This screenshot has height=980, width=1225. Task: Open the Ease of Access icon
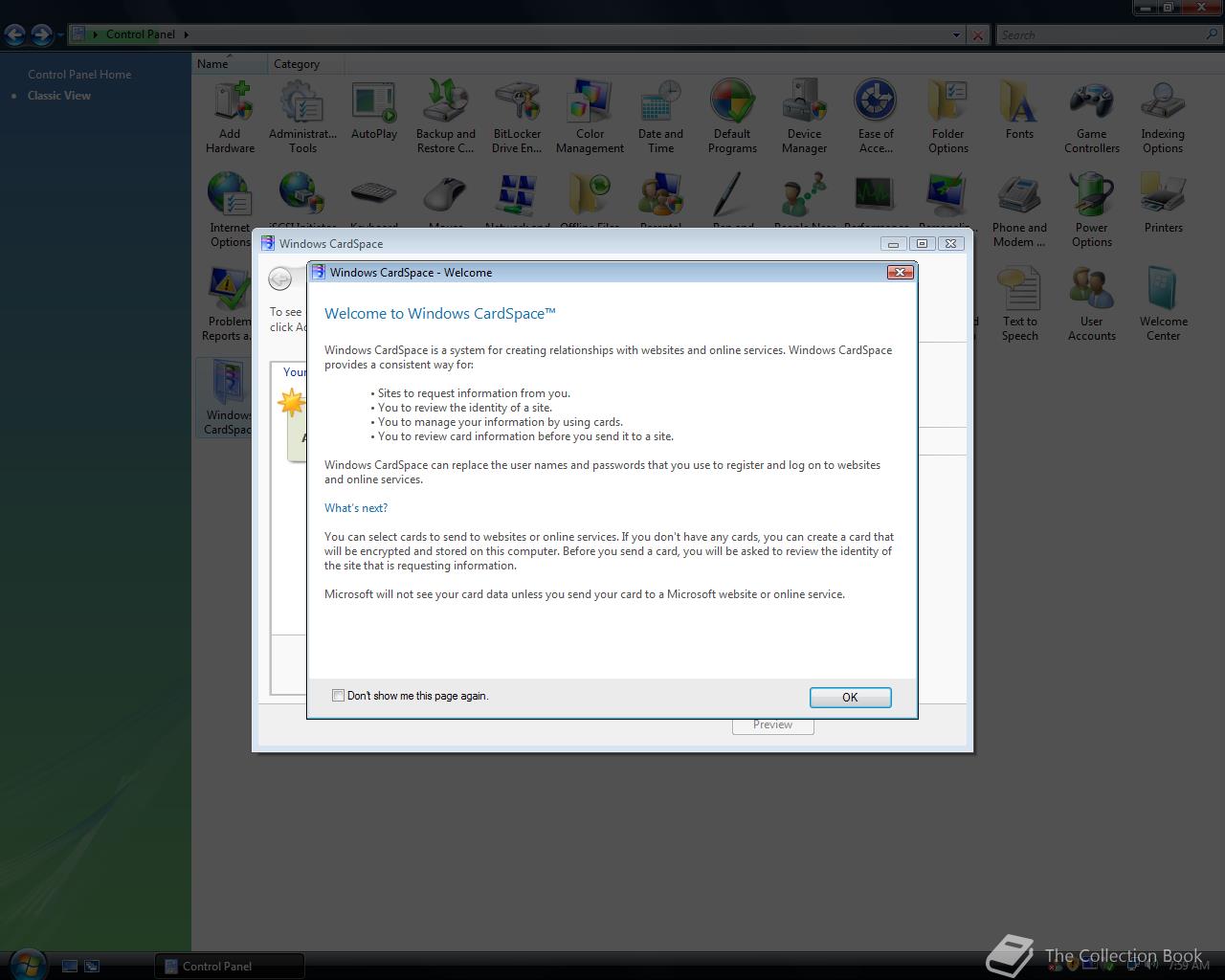(876, 117)
